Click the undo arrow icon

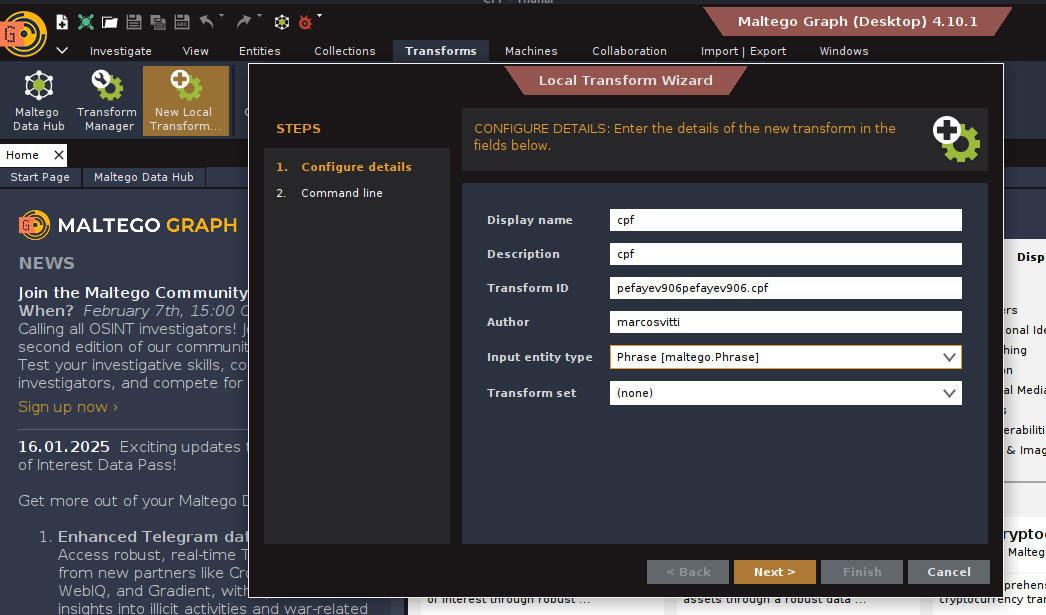207,21
